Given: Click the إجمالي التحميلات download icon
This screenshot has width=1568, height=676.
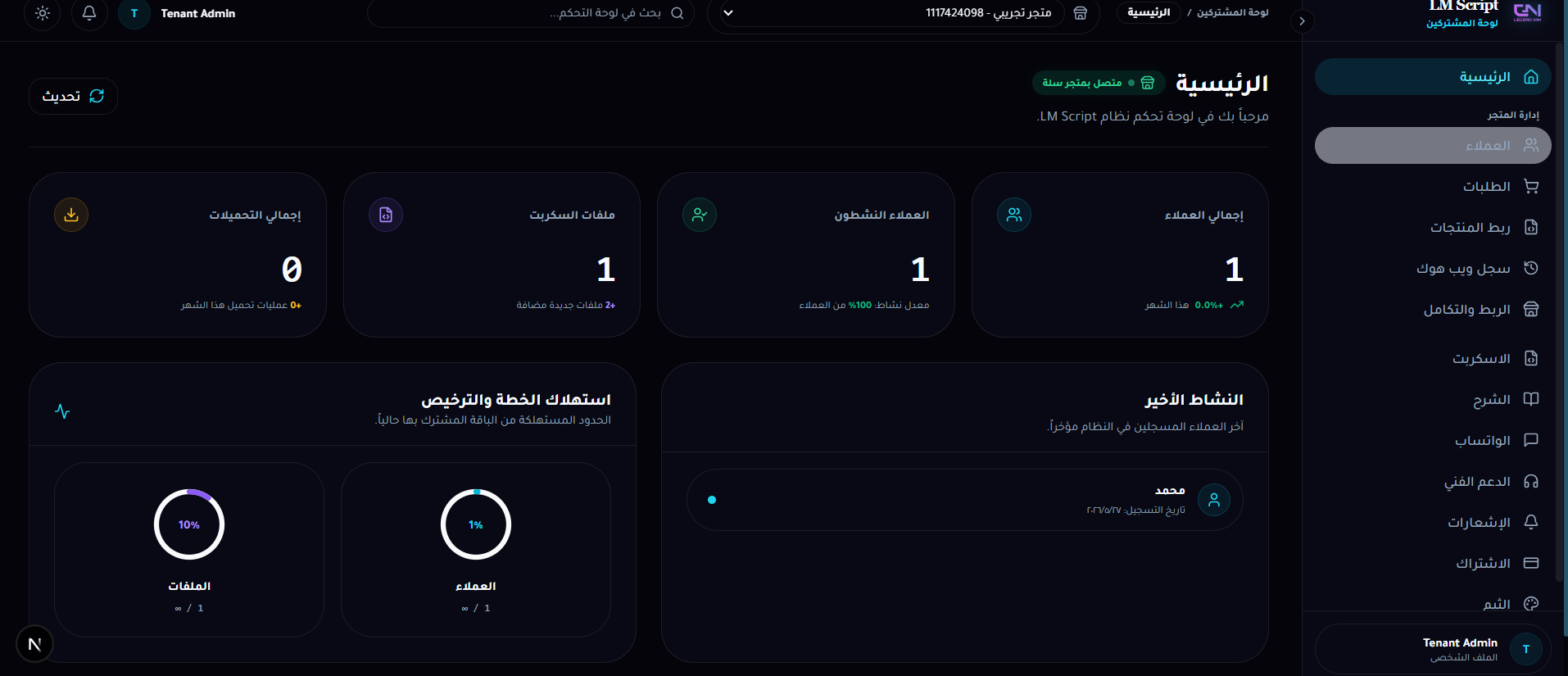Looking at the screenshot, I should tap(71, 215).
